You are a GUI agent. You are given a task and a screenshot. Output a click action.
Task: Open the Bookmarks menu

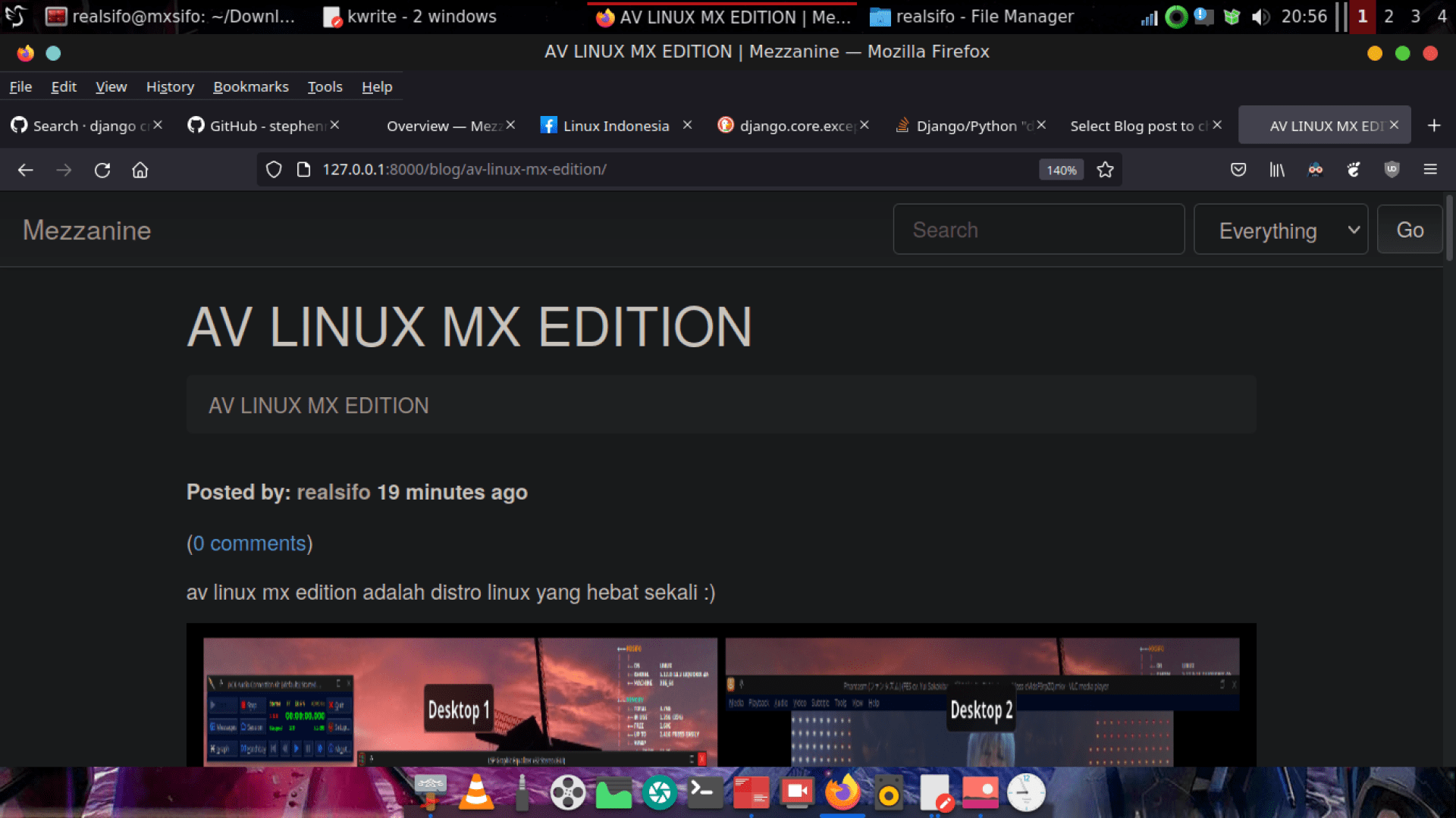(x=251, y=87)
